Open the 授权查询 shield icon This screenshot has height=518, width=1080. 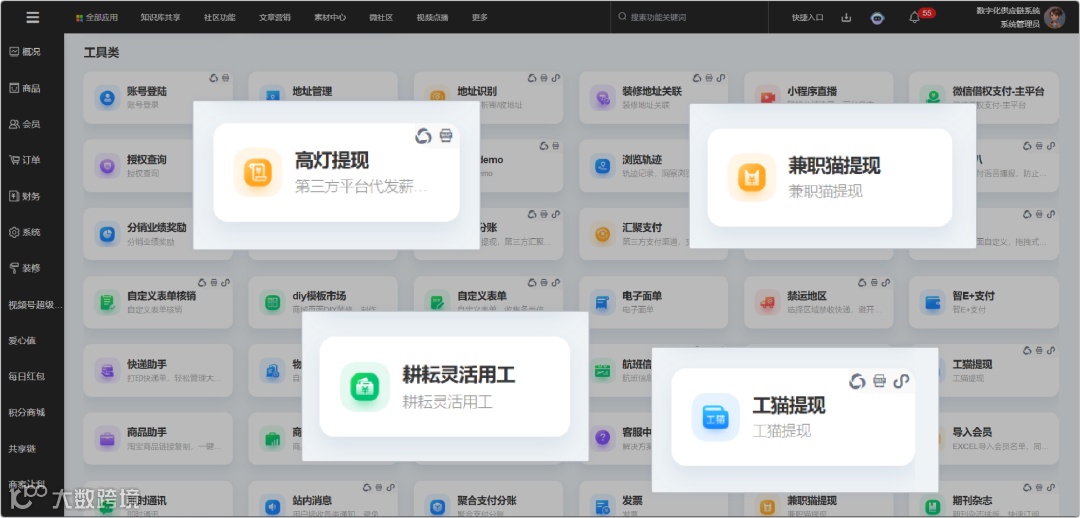[107, 166]
